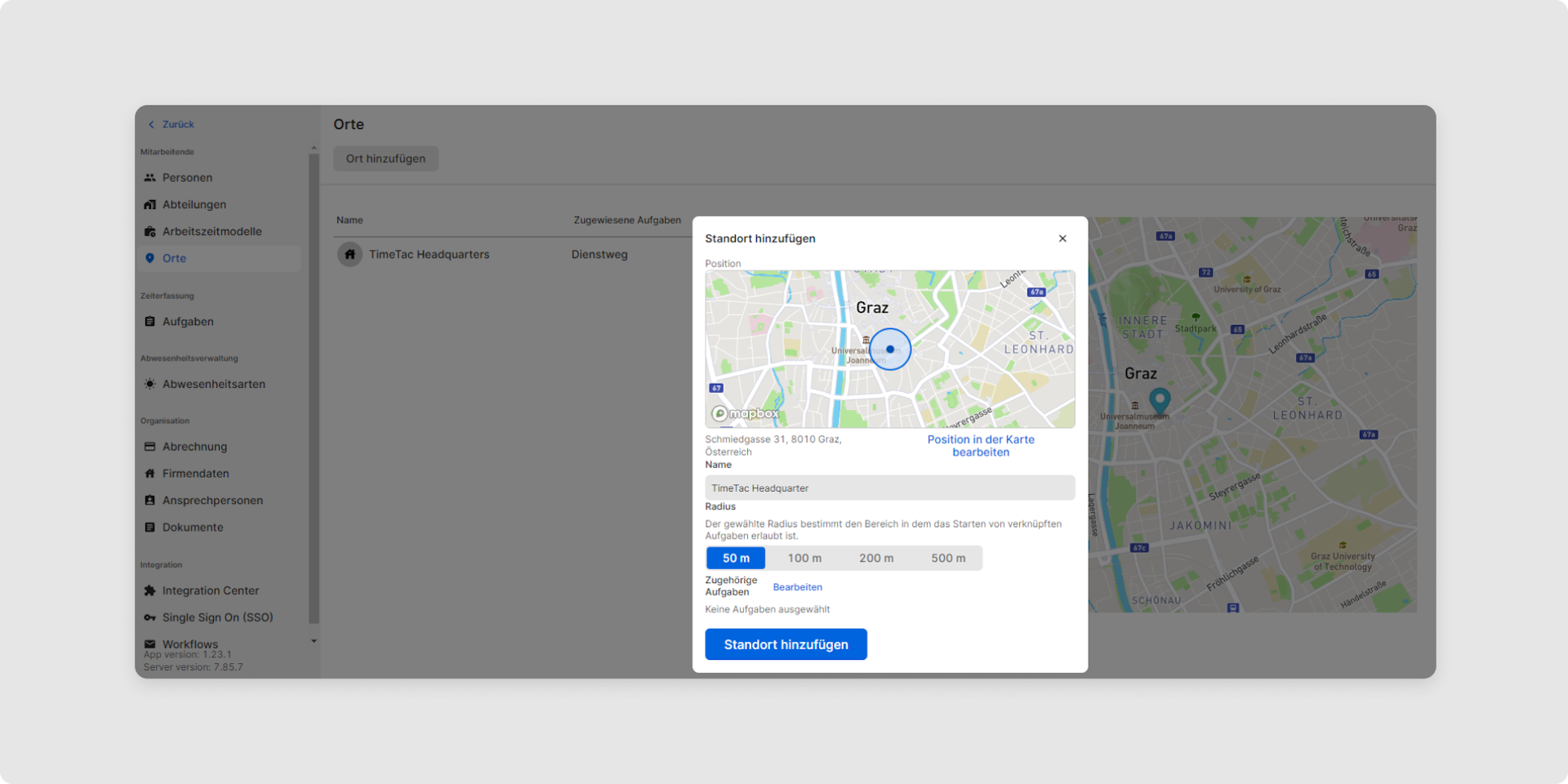Image resolution: width=1568 pixels, height=784 pixels.
Task: Select the 50 m radius option
Action: tap(736, 558)
